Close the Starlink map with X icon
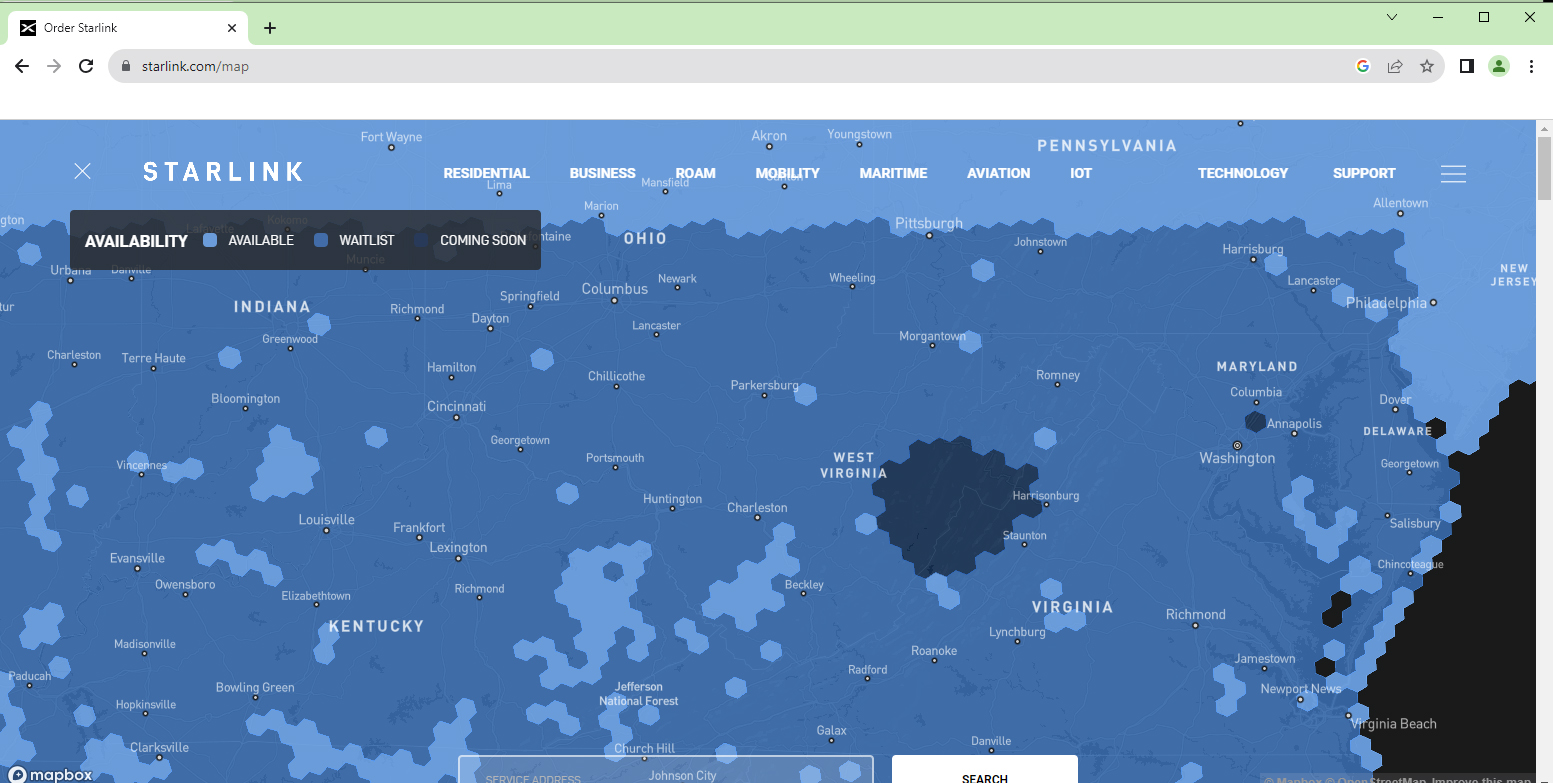Screen dimensions: 1553x783 (83, 171)
